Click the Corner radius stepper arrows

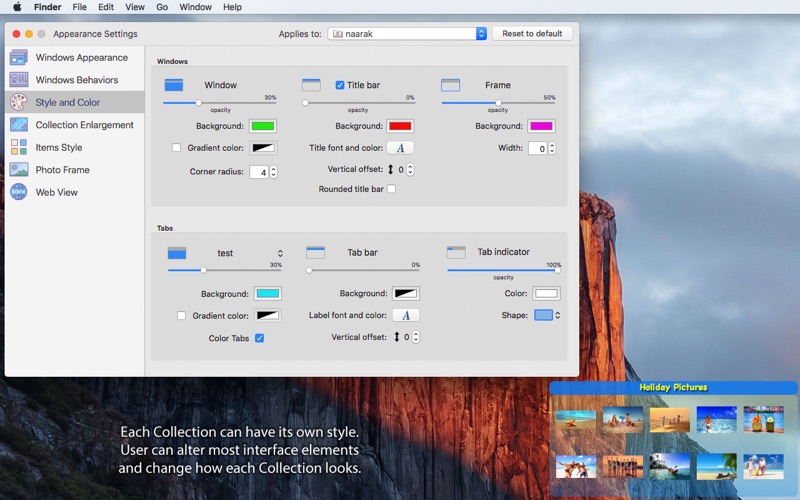(273, 172)
